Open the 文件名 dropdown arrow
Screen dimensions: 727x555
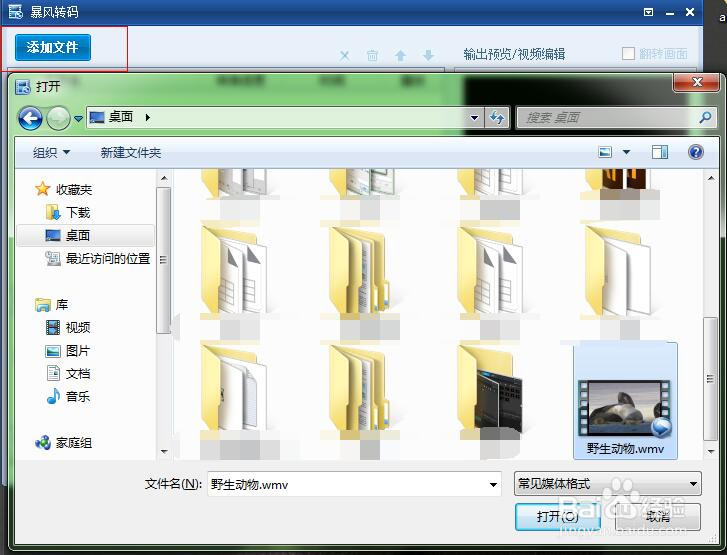tap(493, 485)
